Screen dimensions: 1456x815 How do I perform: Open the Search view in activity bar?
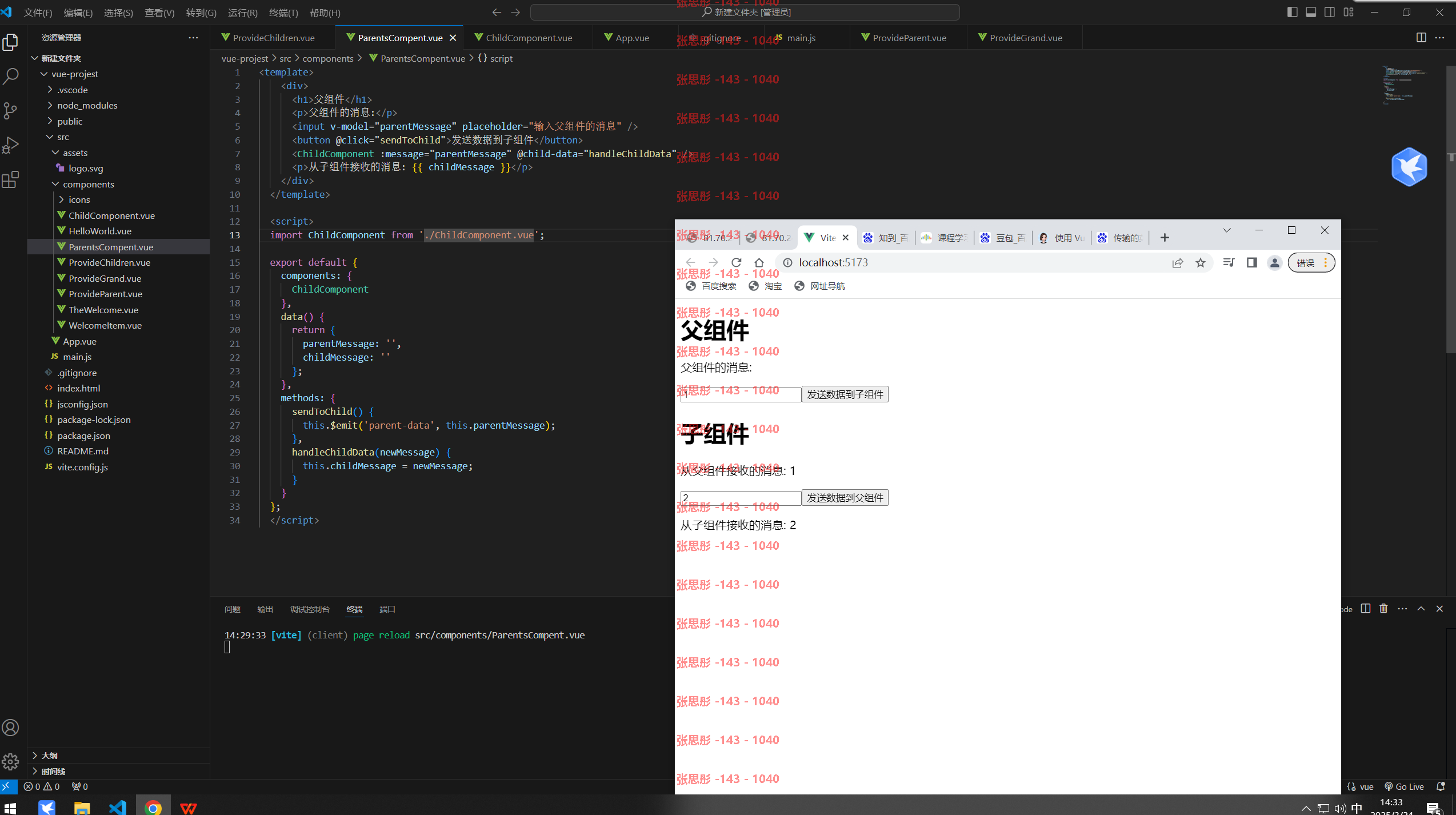pyautogui.click(x=11, y=77)
